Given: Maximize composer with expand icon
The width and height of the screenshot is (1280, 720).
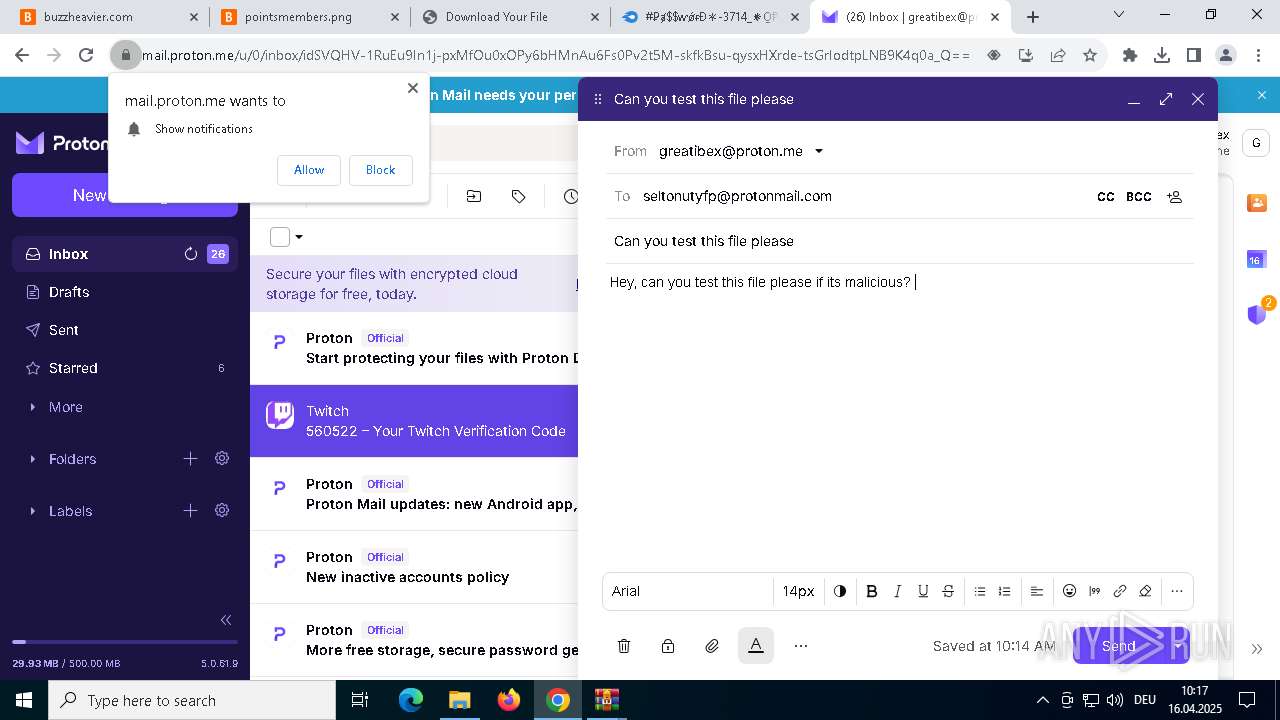Looking at the screenshot, I should point(1166,99).
